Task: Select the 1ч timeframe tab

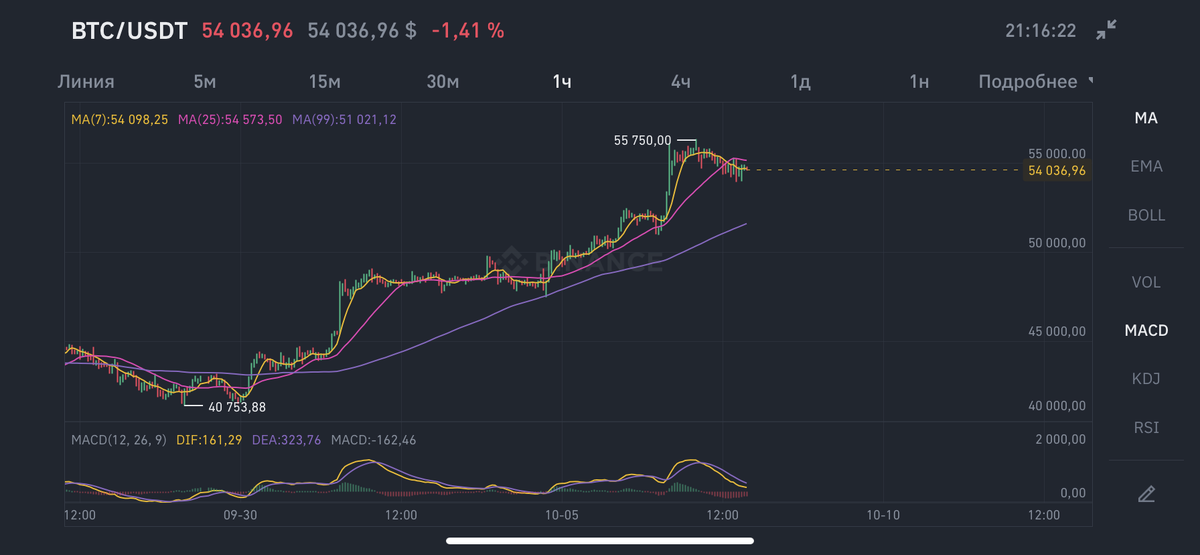Action: tap(562, 82)
